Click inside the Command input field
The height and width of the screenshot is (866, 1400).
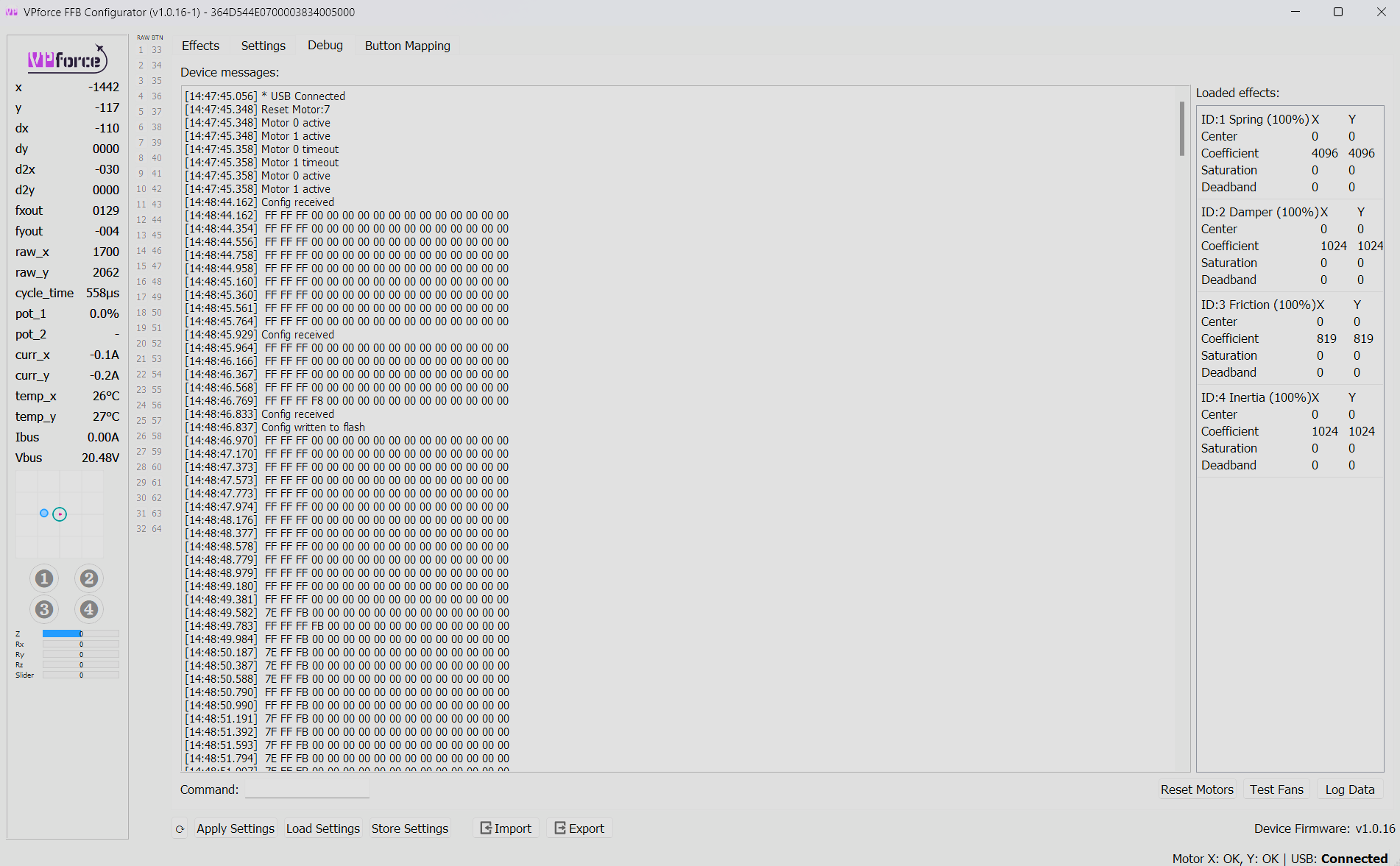click(x=307, y=789)
